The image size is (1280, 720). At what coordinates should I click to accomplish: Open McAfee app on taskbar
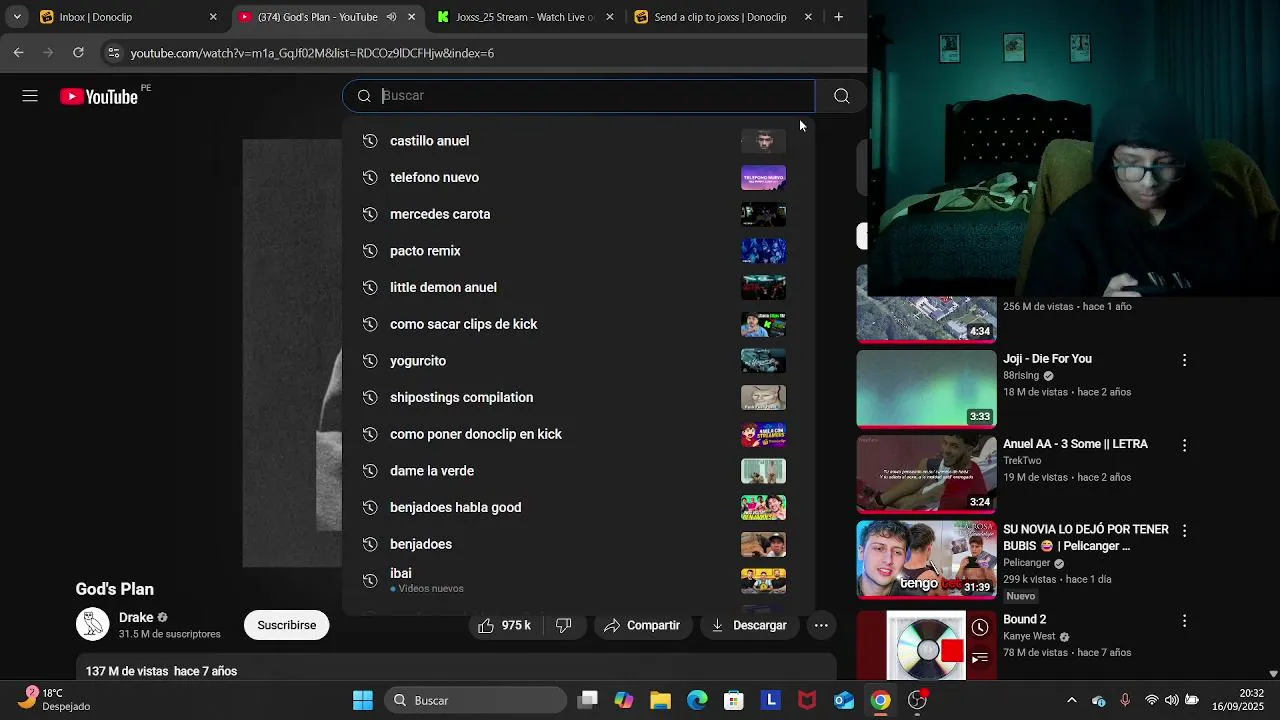click(x=807, y=700)
